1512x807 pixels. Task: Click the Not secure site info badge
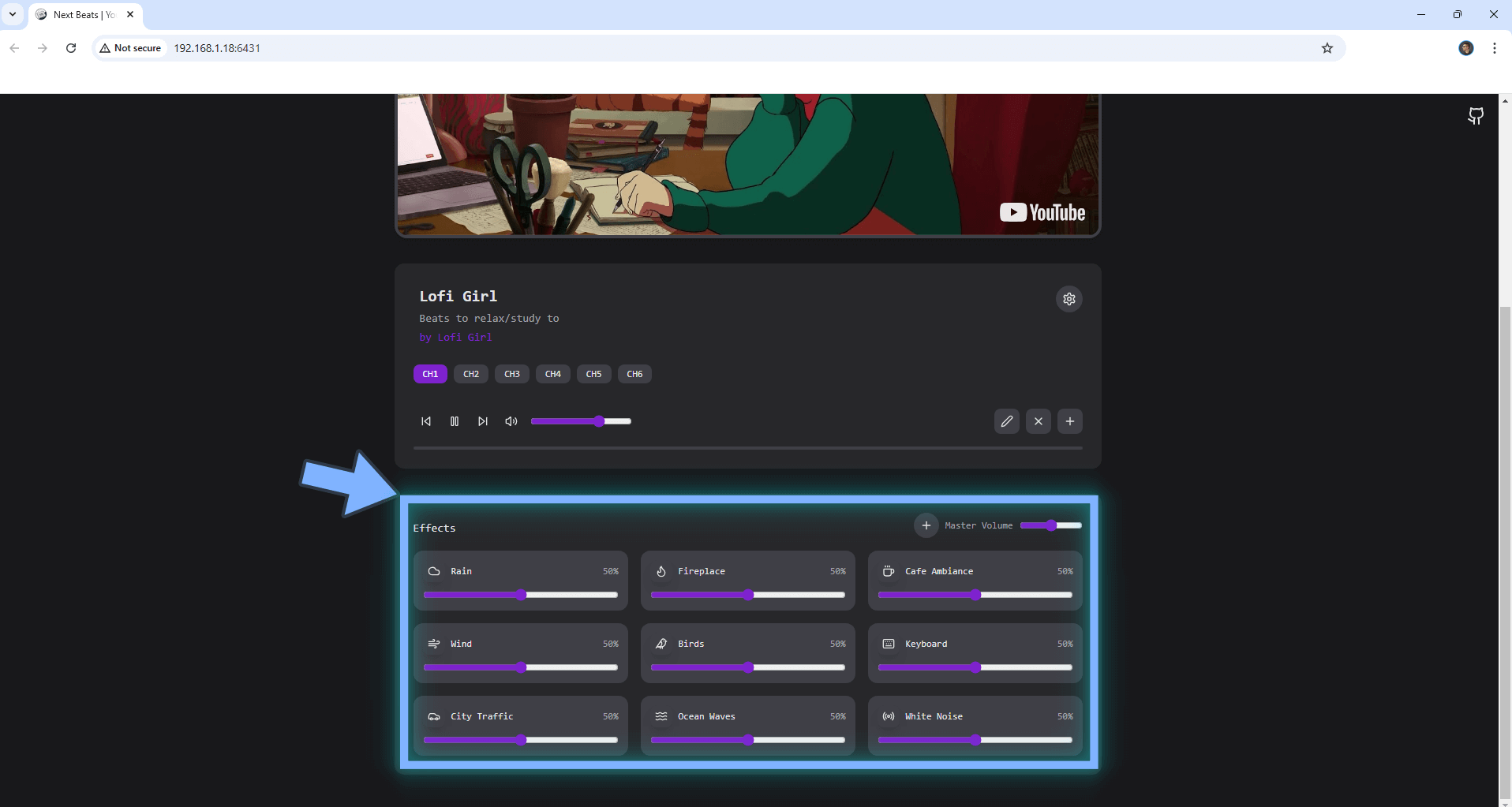[131, 48]
